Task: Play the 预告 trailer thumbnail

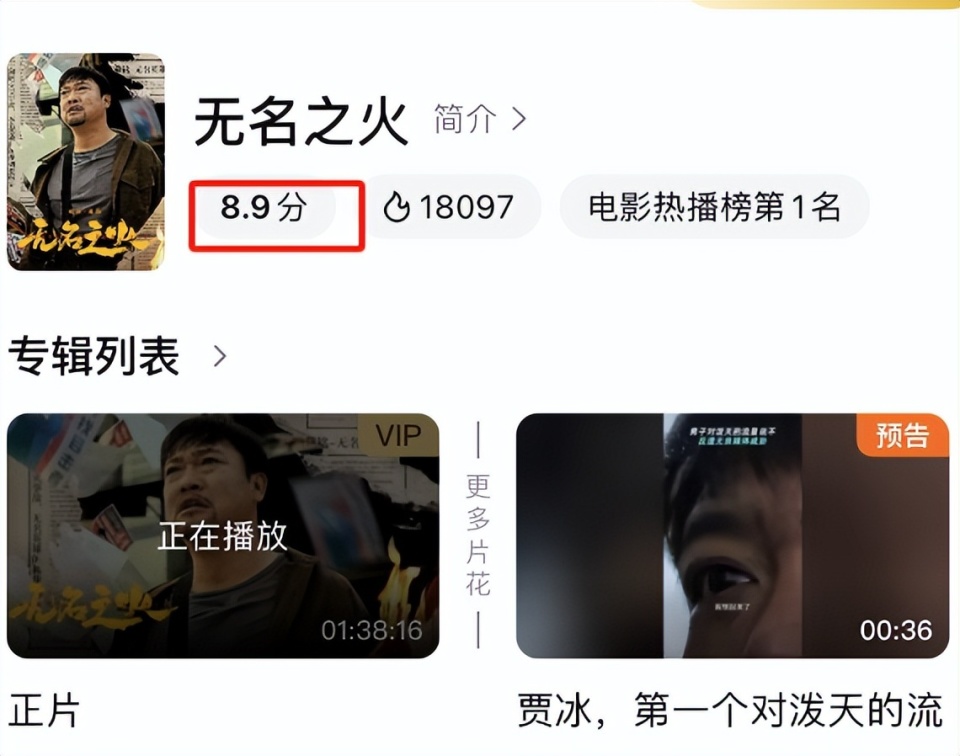Action: pos(732,536)
